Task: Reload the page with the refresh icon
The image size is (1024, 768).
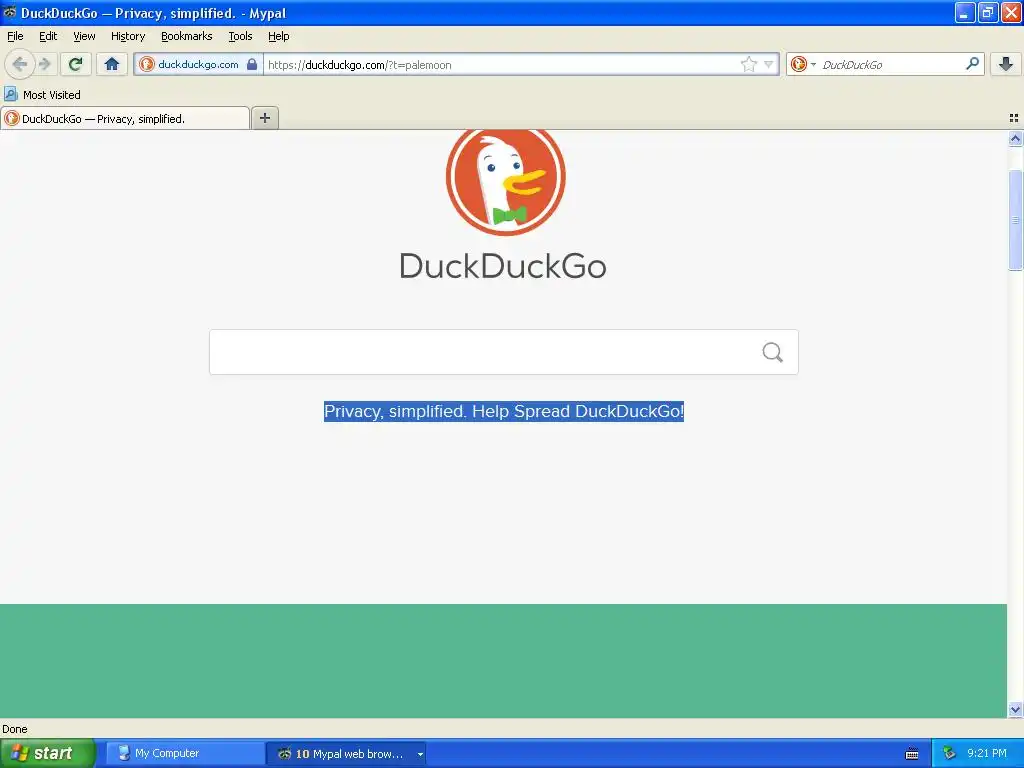Action: tap(76, 64)
